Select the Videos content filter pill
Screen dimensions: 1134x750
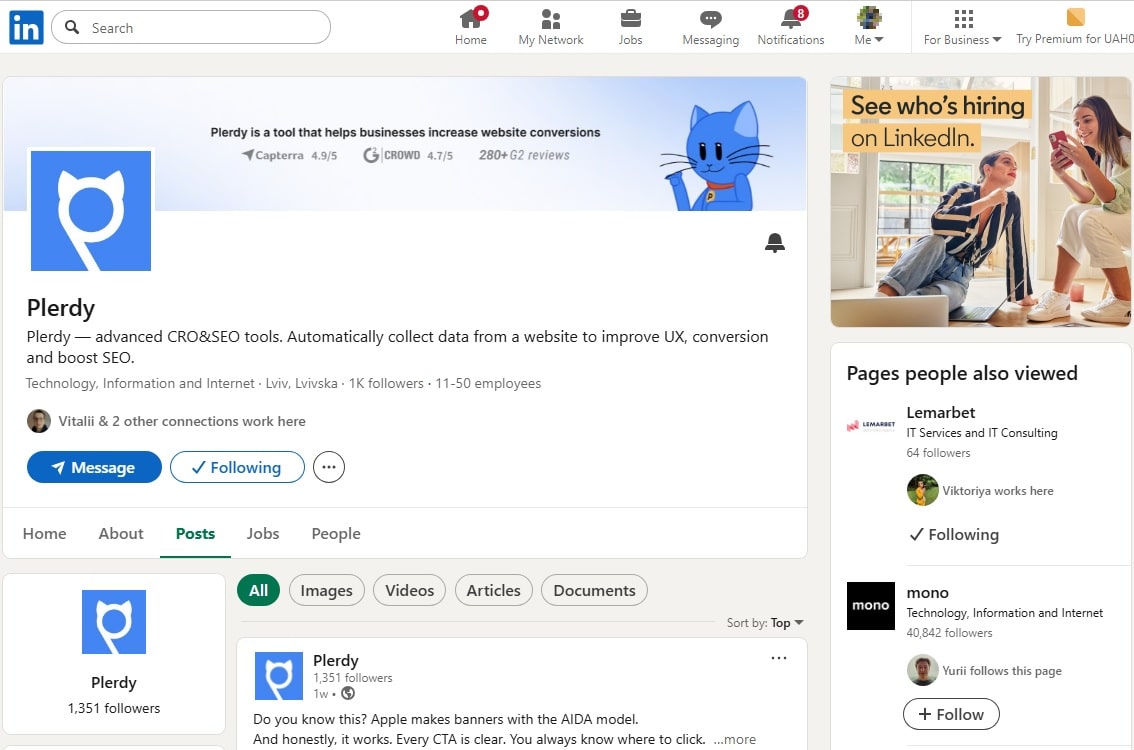[409, 590]
